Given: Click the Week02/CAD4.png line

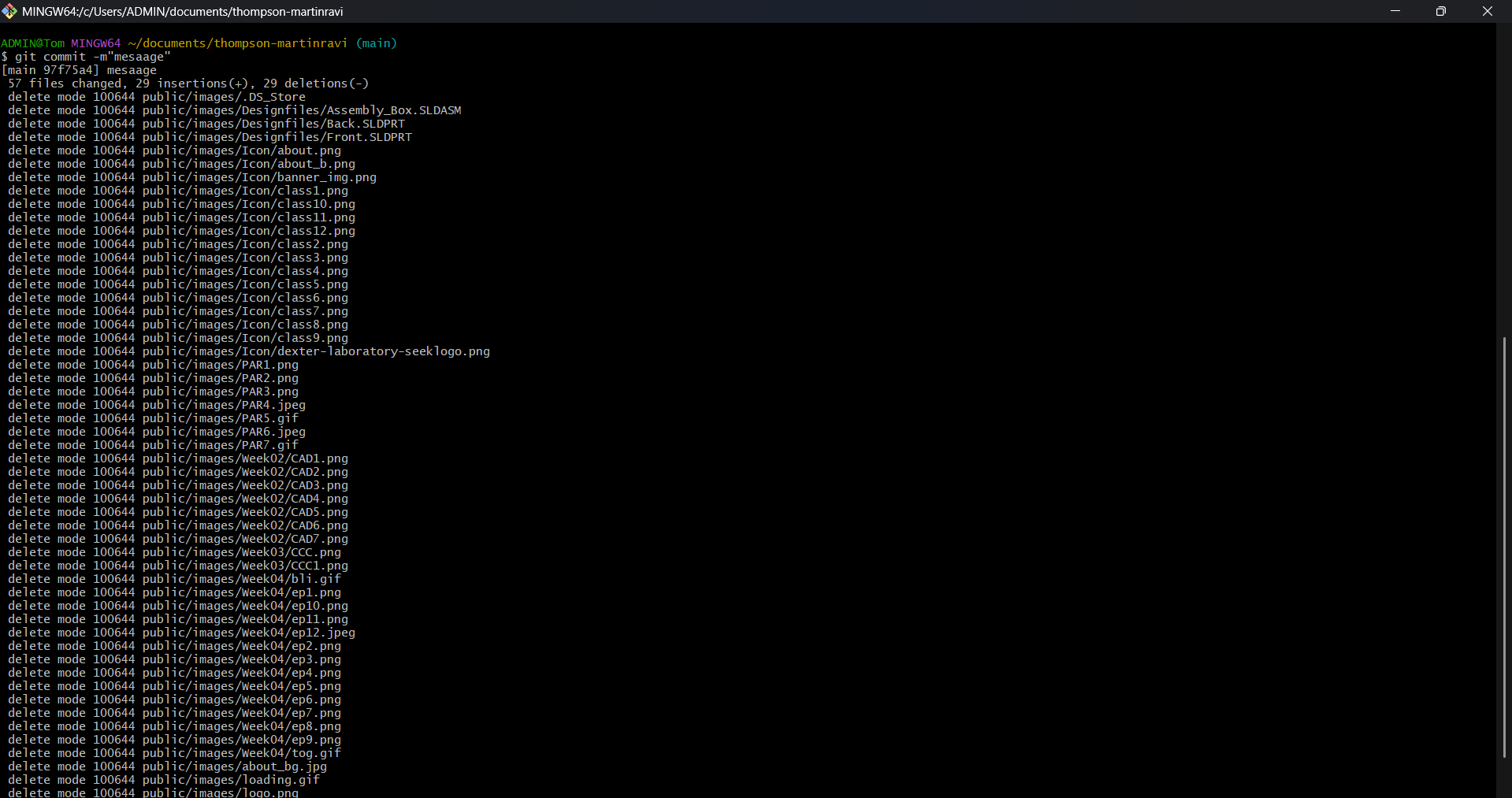Looking at the screenshot, I should [x=178, y=499].
